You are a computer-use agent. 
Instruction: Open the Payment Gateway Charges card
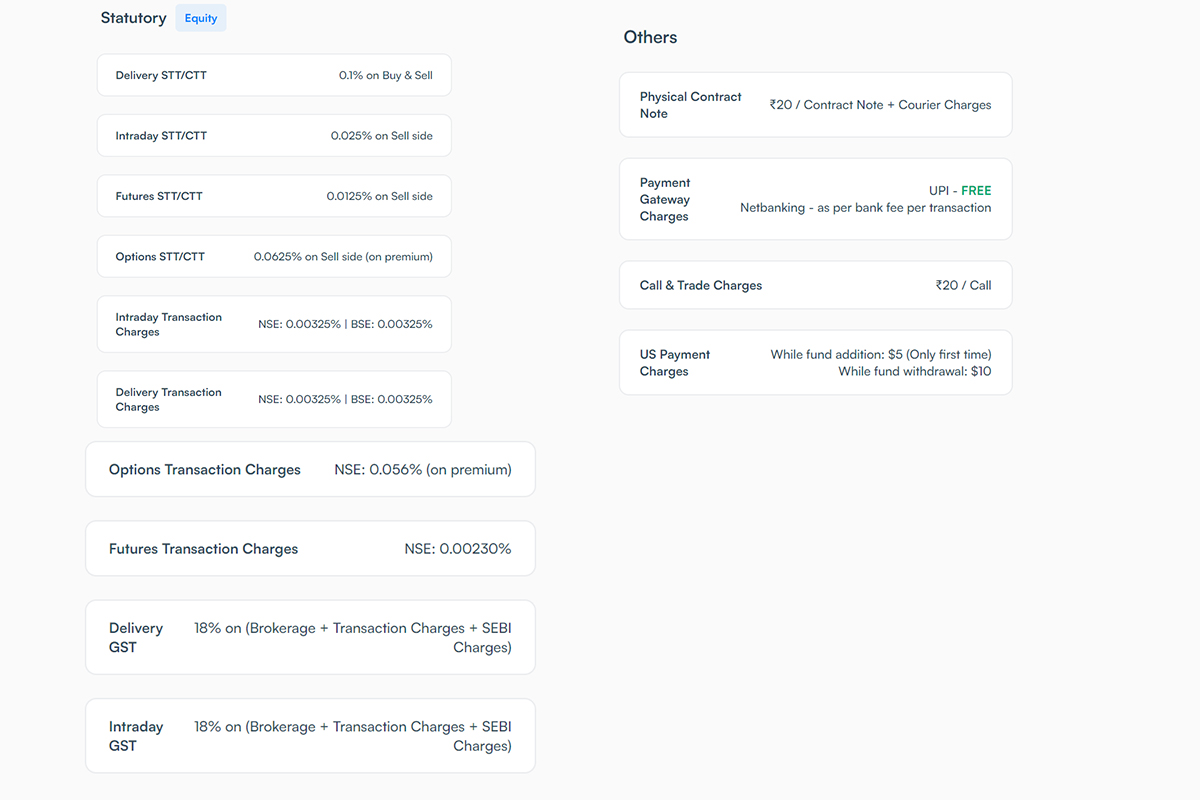coord(815,198)
